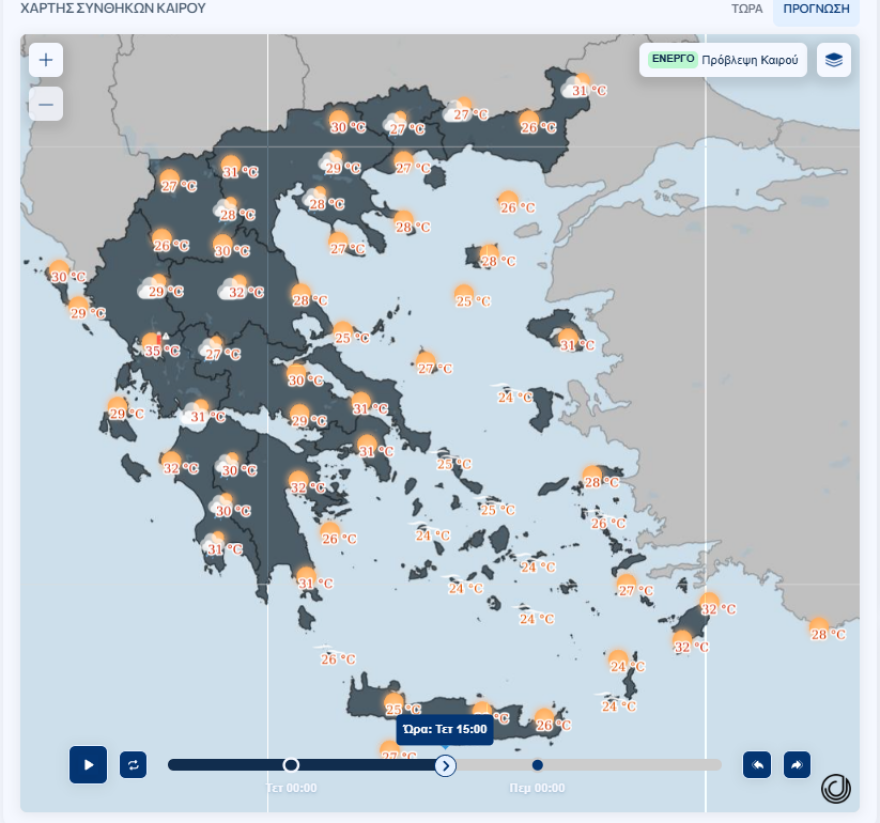This screenshot has height=823, width=880.
Task: Step forward using the forward arrow icon
Action: pos(797,764)
